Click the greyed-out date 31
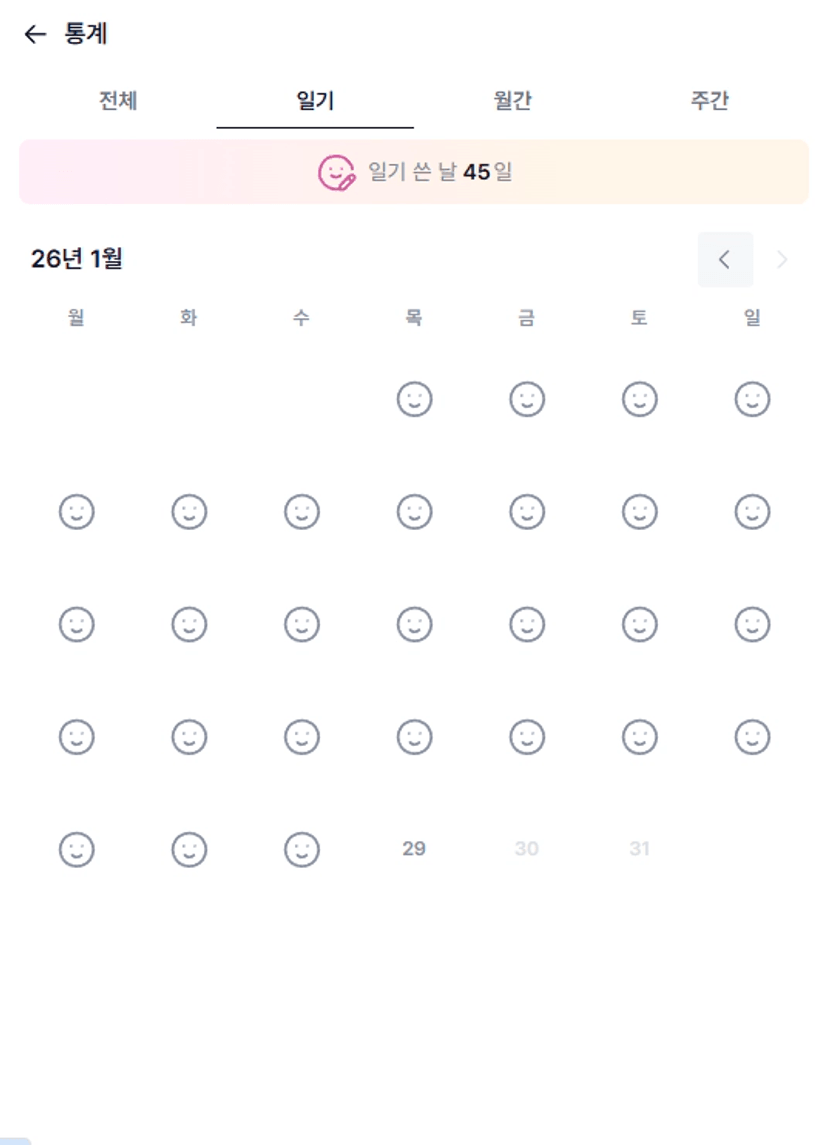827x1145 pixels. pos(640,849)
